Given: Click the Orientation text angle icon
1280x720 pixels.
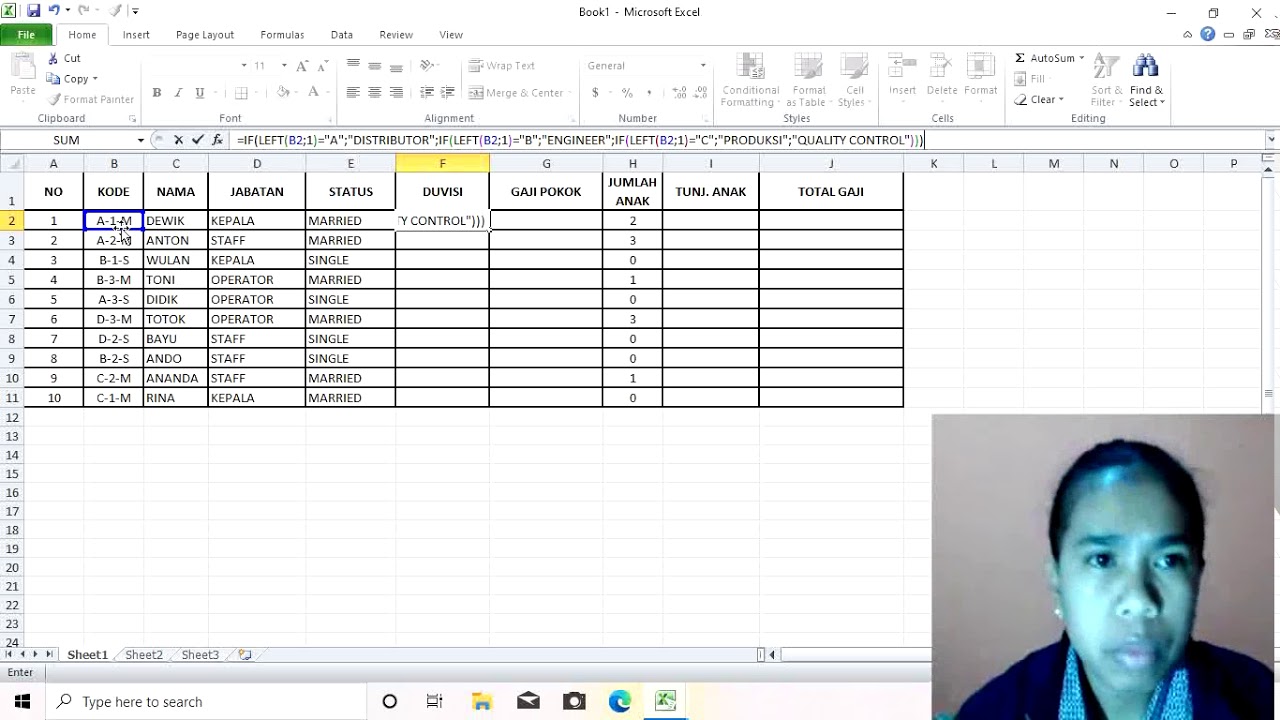Looking at the screenshot, I should click(x=427, y=66).
